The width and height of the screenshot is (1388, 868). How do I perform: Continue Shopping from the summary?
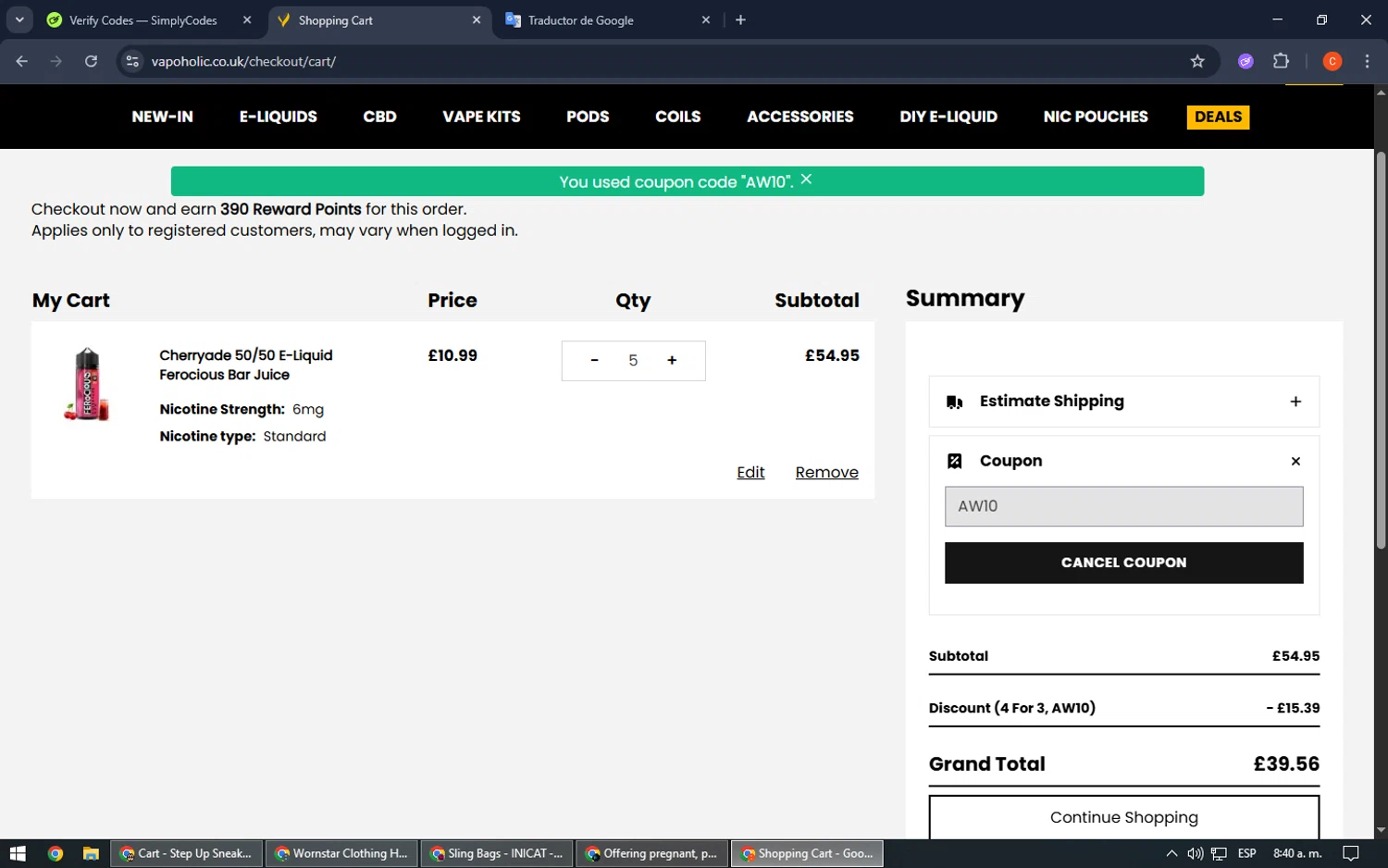[1123, 817]
